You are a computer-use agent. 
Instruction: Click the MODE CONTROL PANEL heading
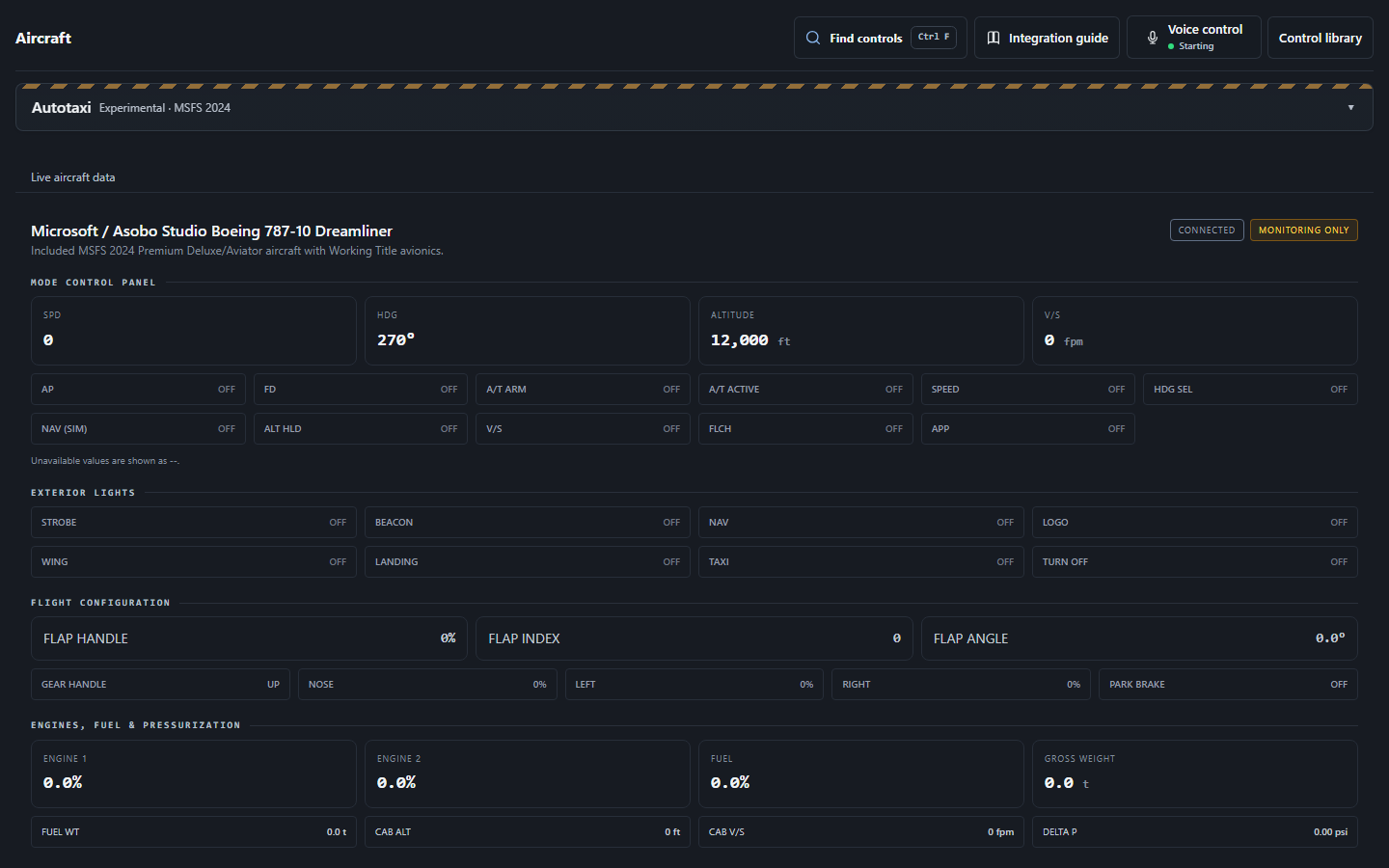coord(93,283)
